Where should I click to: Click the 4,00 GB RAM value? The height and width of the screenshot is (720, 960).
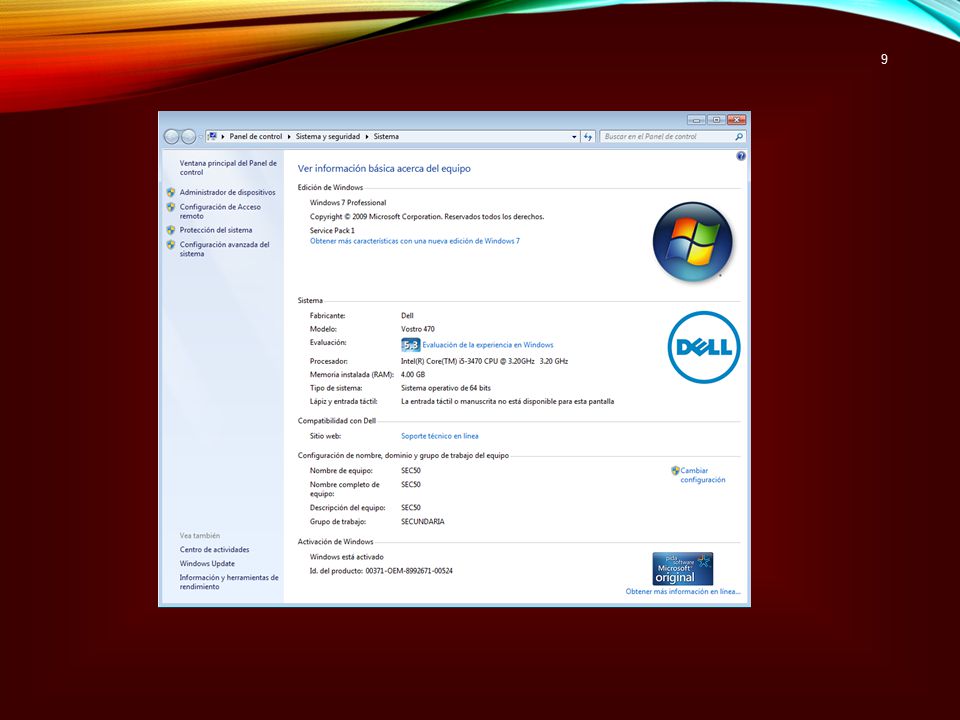pyautogui.click(x=413, y=375)
